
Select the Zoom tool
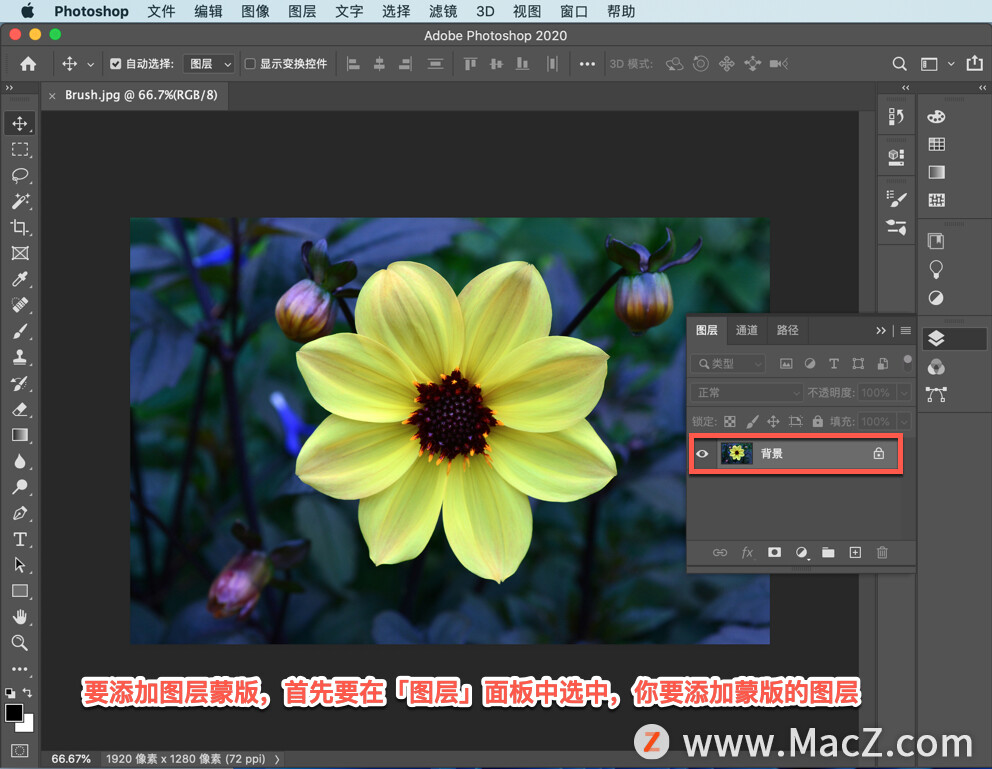tap(20, 643)
